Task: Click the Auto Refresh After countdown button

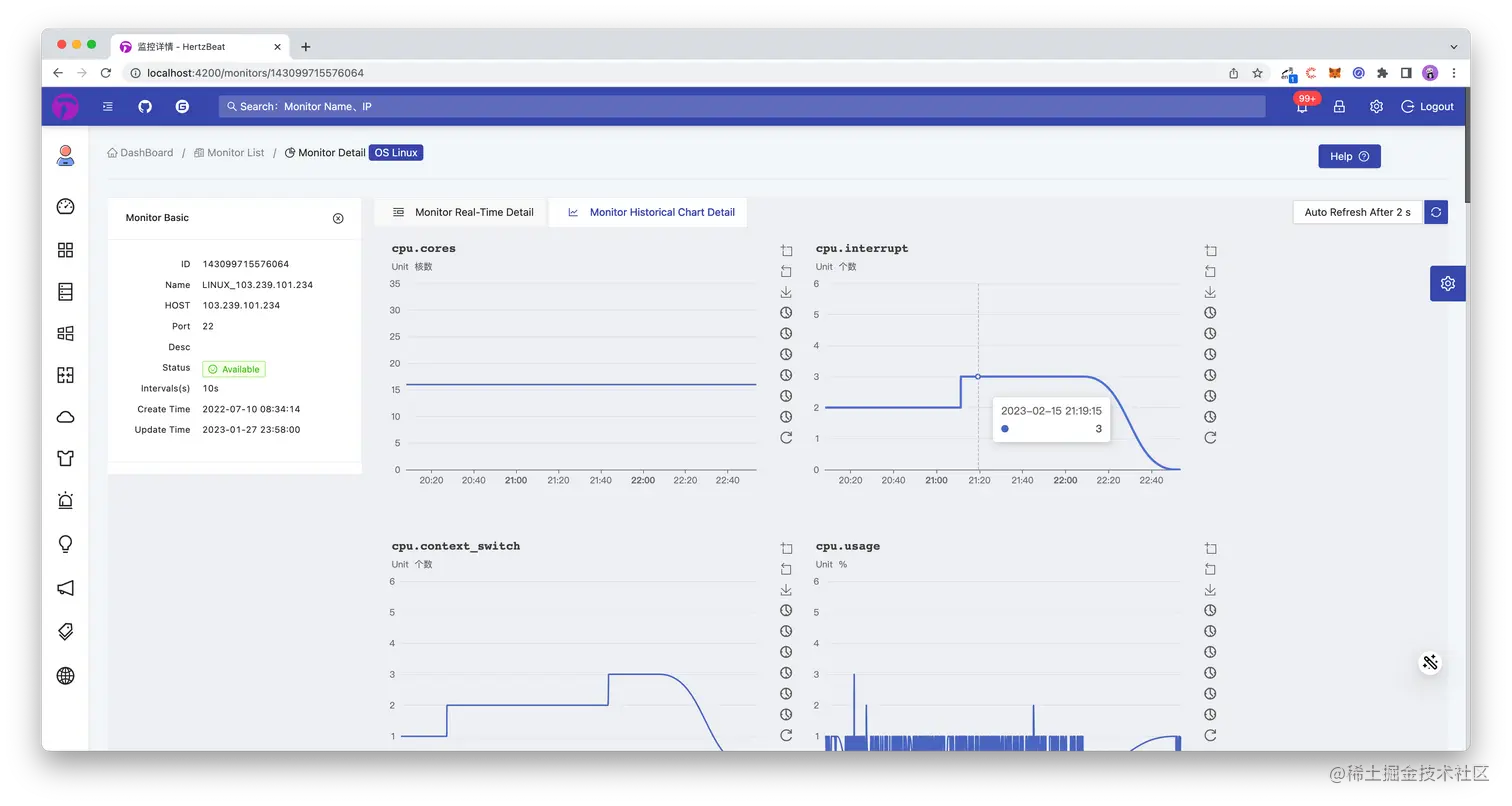Action: click(x=1358, y=212)
